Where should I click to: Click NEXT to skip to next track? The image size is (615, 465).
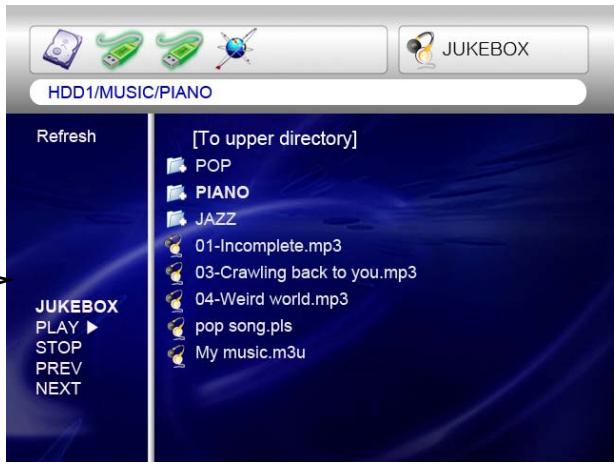point(58,389)
